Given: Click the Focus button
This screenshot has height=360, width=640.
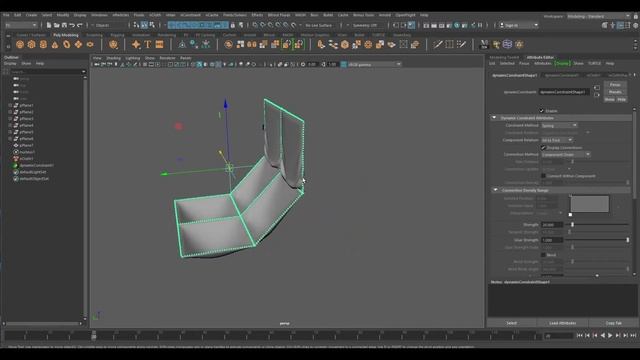Looking at the screenshot, I should 615,84.
